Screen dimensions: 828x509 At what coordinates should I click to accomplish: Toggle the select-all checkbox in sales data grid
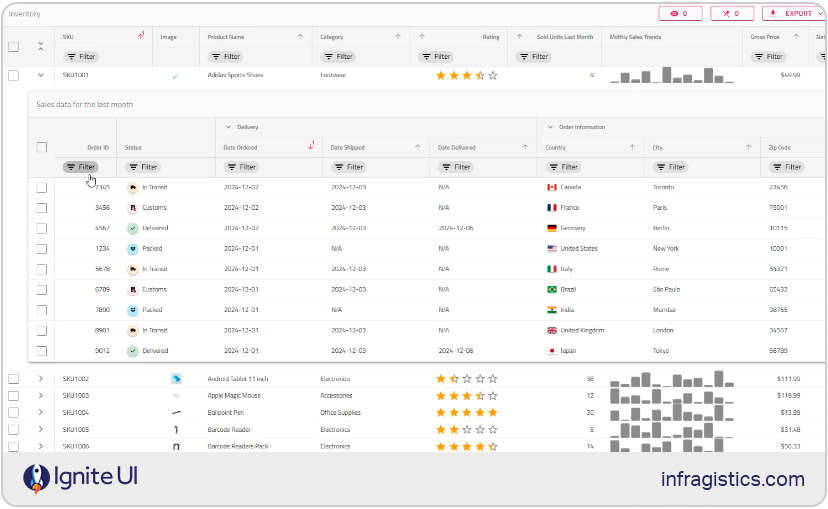(42, 147)
